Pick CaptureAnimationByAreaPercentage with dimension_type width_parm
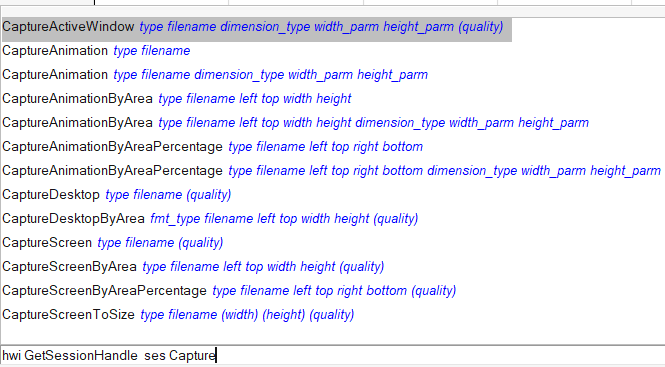Screen dimensions: 665x367 pyautogui.click(x=332, y=171)
